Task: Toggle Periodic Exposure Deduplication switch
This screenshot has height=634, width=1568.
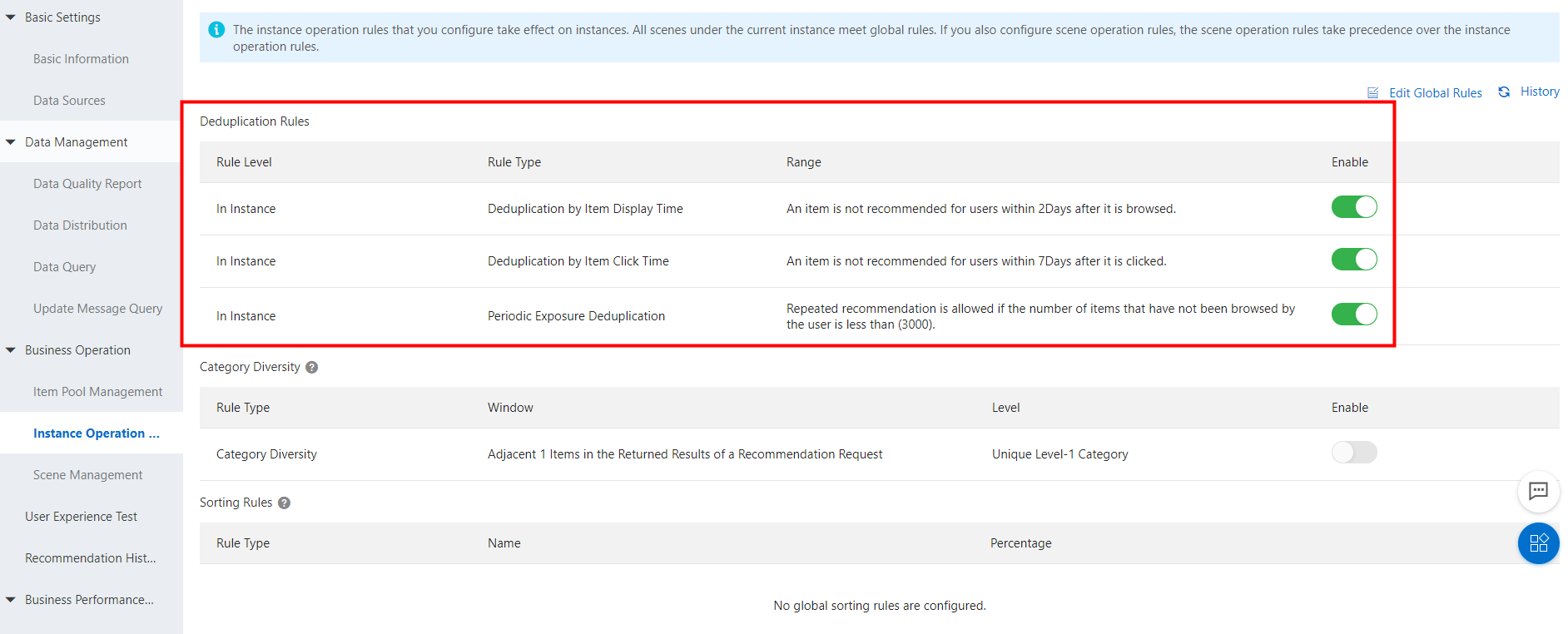Action: click(1353, 315)
